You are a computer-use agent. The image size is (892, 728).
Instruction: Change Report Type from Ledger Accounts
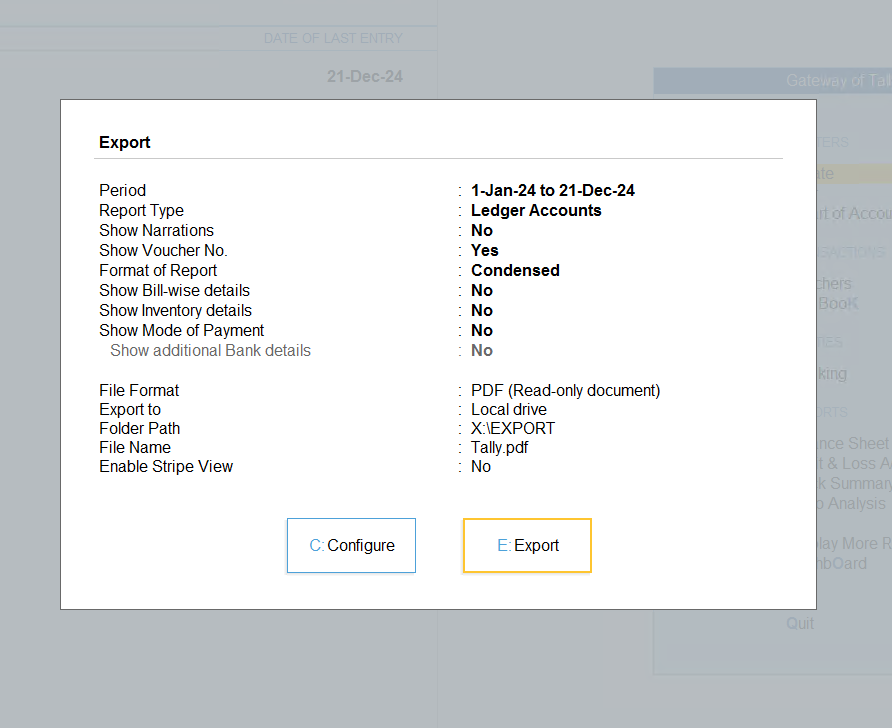[x=536, y=210]
